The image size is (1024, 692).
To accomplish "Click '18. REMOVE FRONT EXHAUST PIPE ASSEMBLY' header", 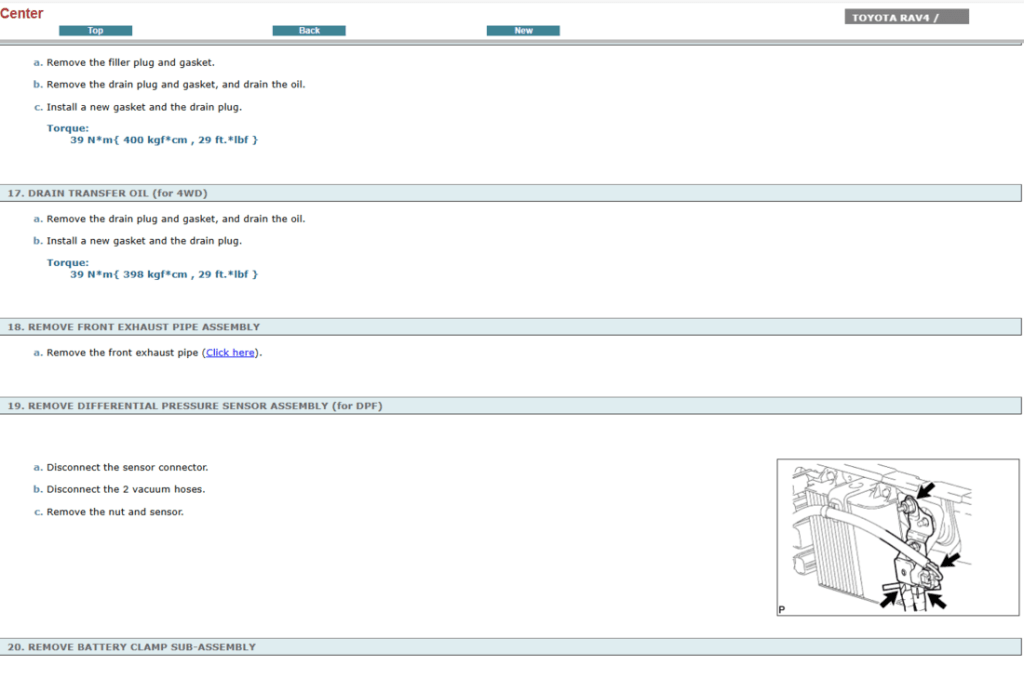I will (x=134, y=327).
